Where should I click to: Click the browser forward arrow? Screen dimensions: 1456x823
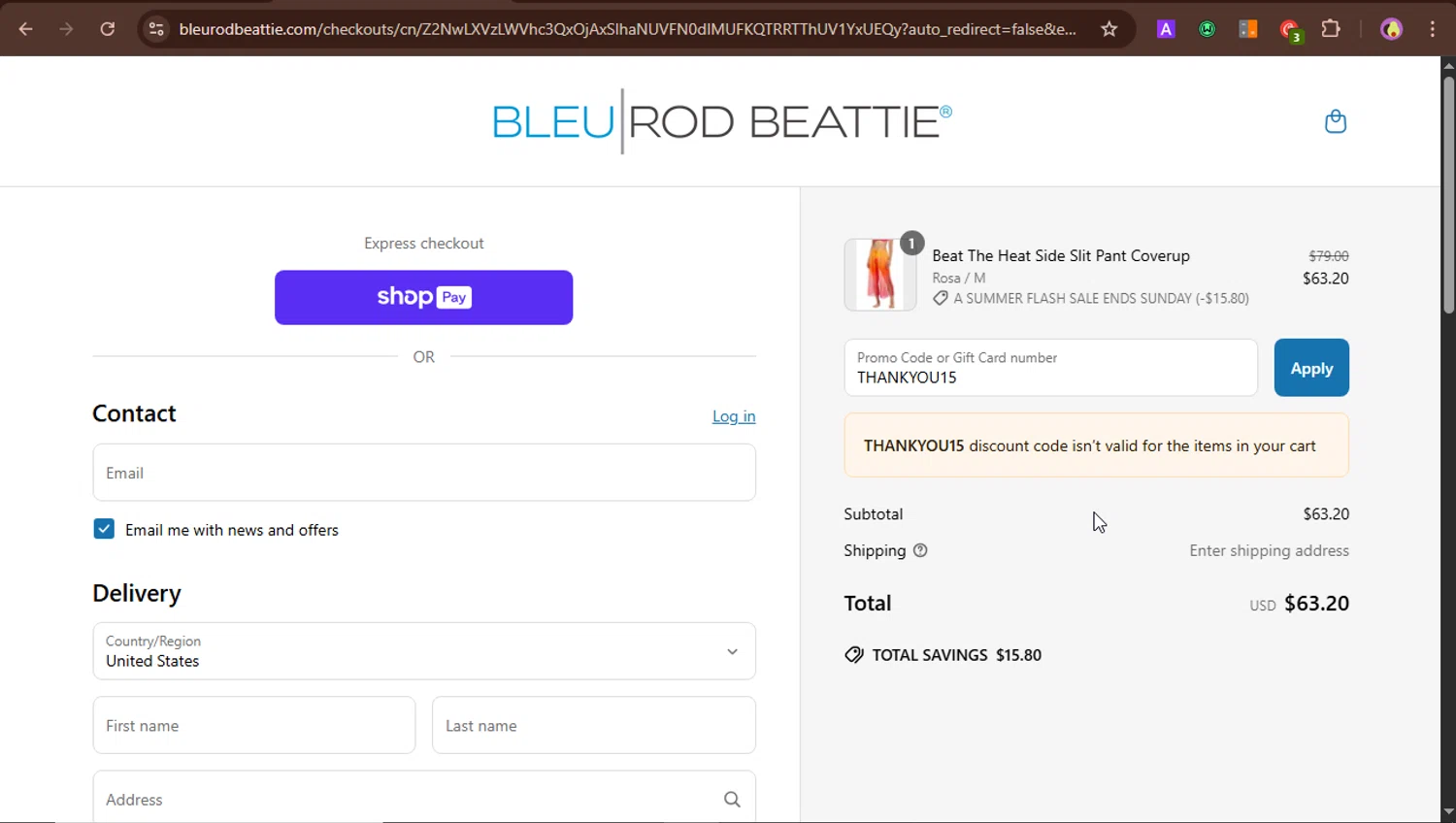tap(66, 29)
